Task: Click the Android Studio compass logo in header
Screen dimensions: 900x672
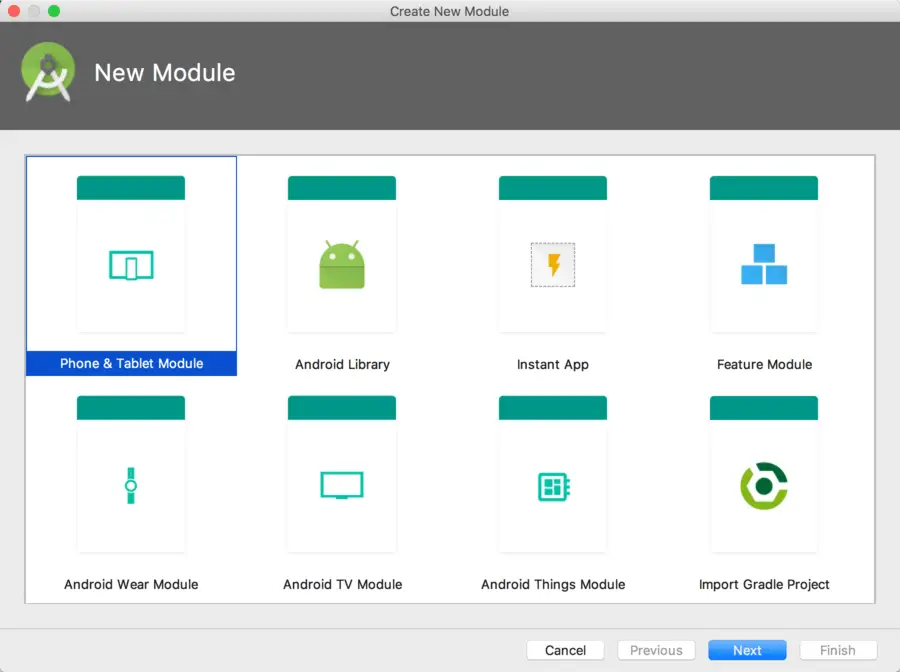Action: click(49, 71)
